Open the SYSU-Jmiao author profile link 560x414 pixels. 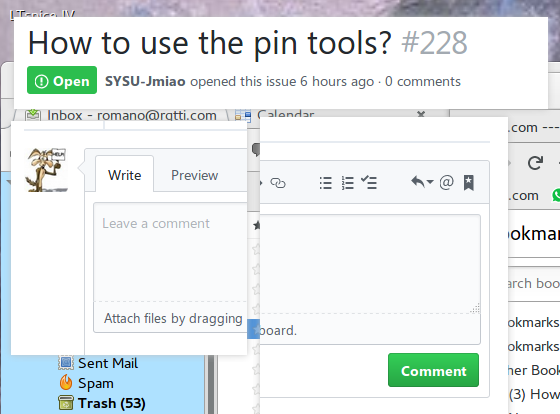[x=145, y=81]
